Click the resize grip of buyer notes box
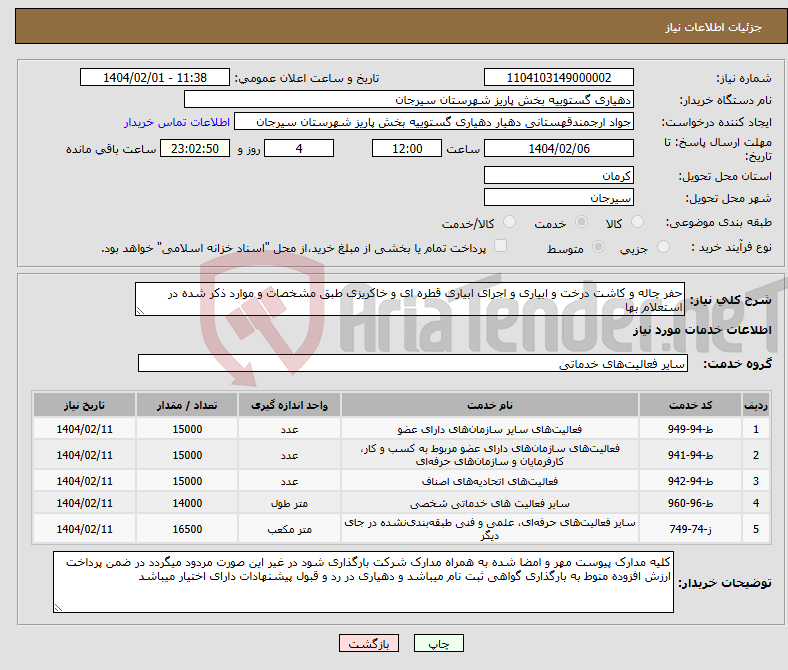Screen dimensions: 788x670 [x=58, y=608]
